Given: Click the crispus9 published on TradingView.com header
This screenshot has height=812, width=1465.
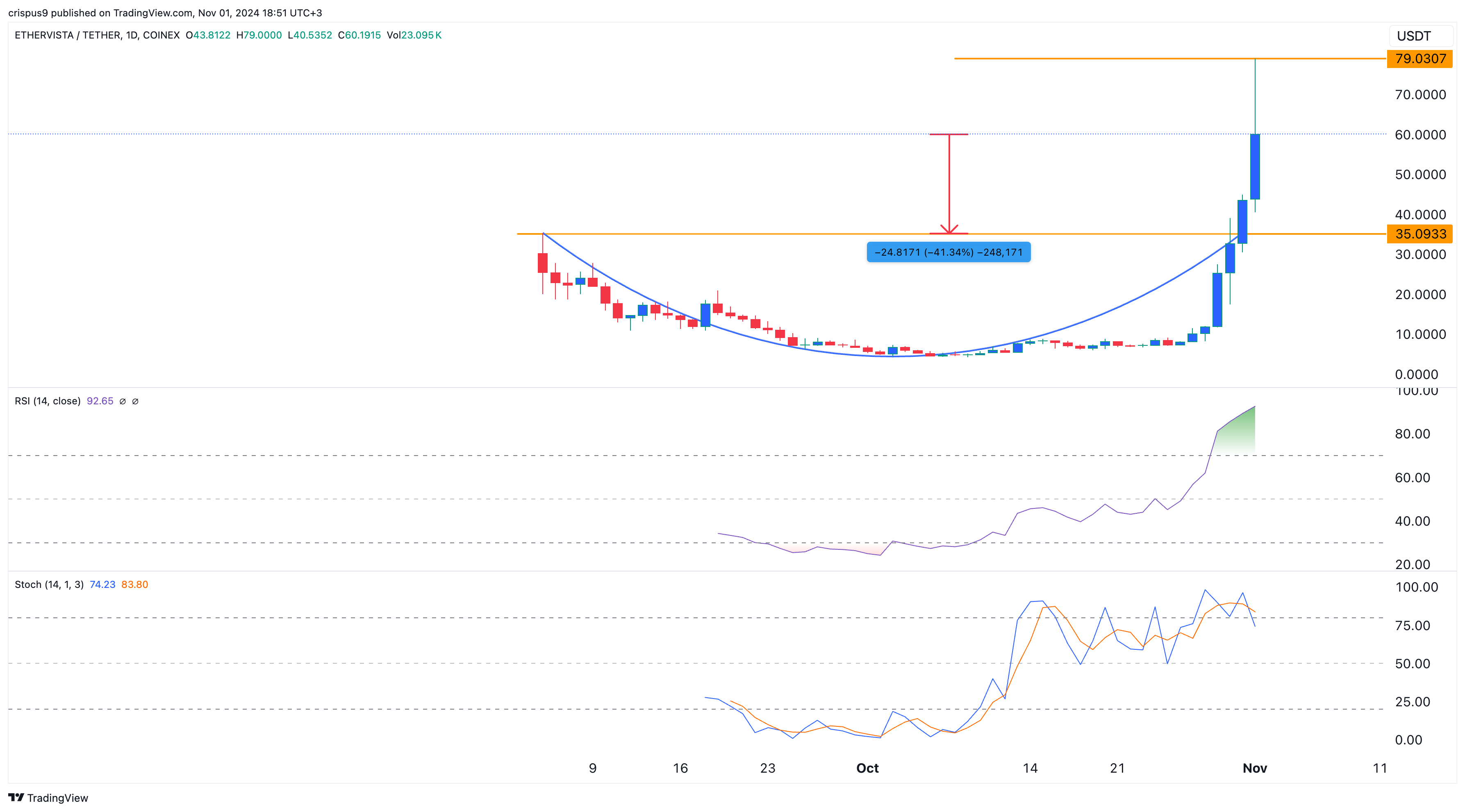Looking at the screenshot, I should coord(165,13).
